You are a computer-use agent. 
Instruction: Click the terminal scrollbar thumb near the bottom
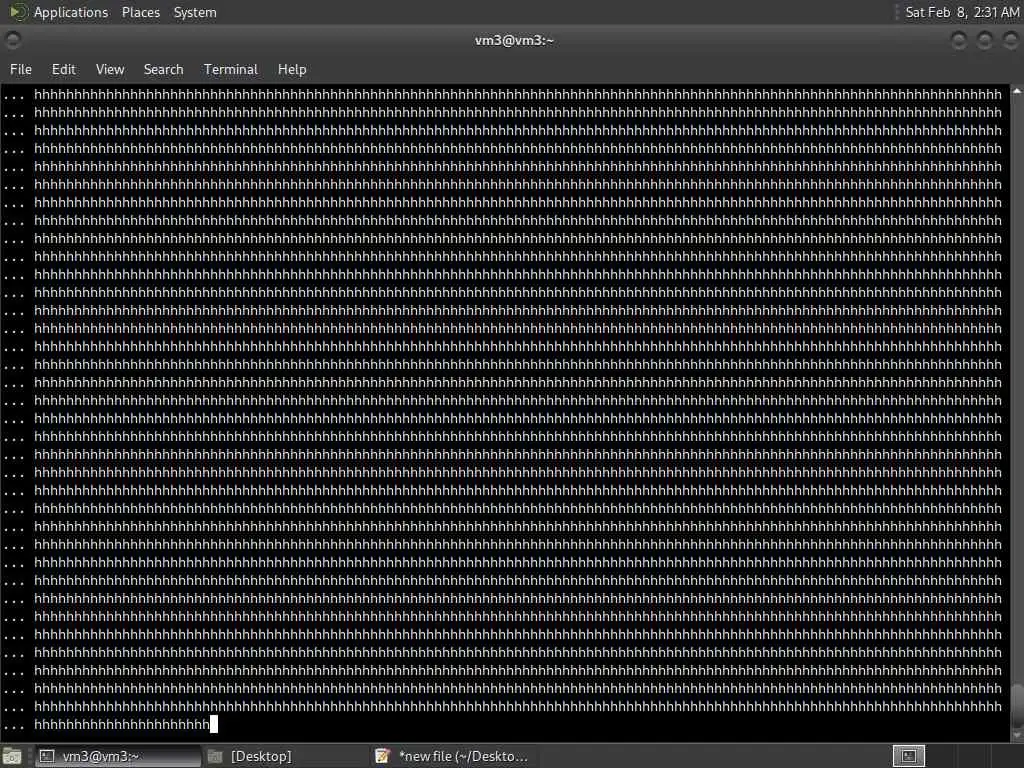[x=1017, y=704]
